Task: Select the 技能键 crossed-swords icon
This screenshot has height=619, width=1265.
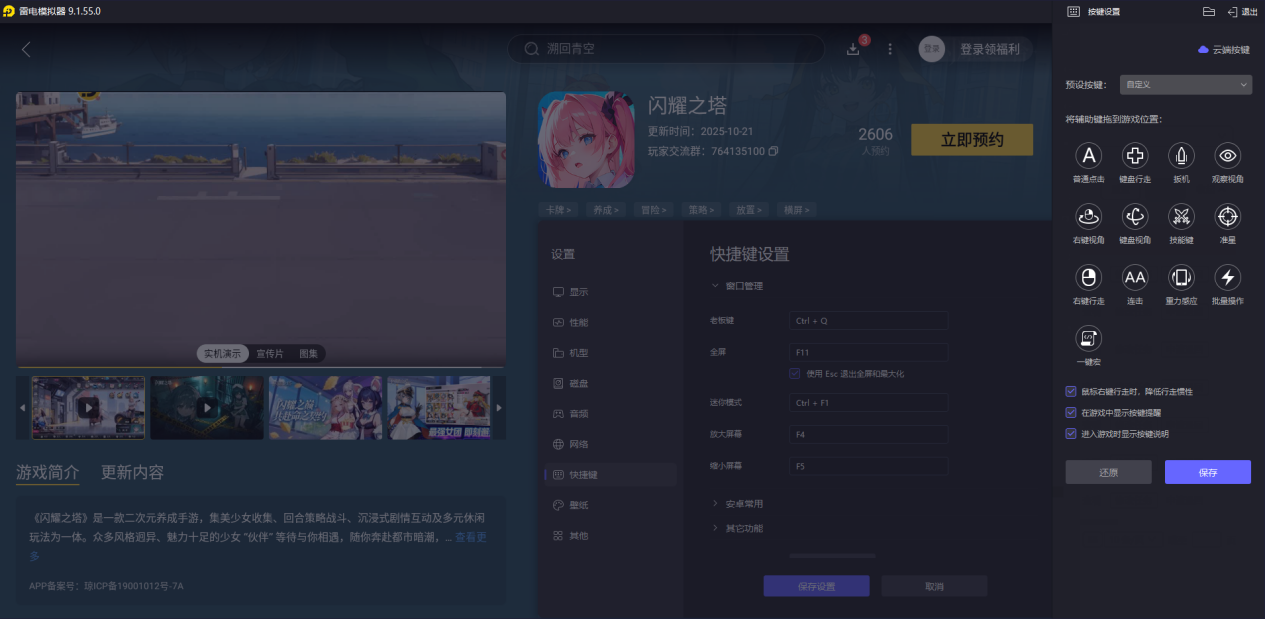Action: [x=1182, y=216]
